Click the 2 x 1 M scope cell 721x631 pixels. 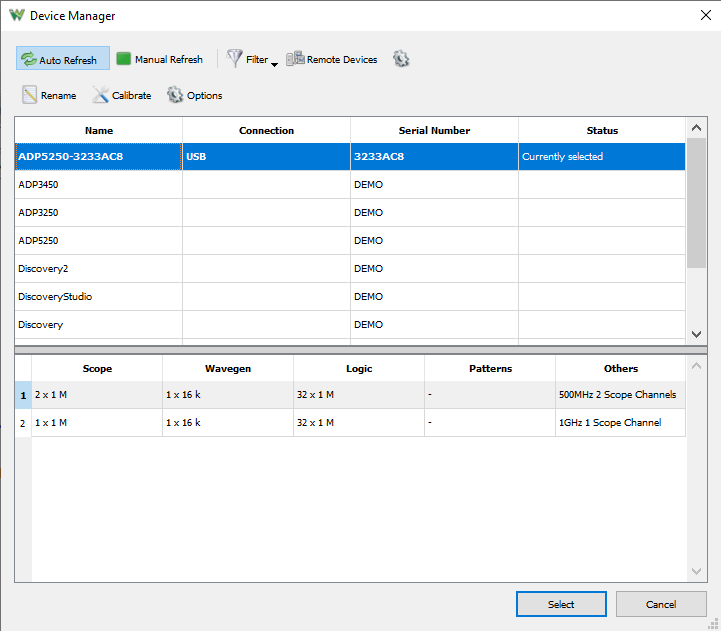click(97, 395)
